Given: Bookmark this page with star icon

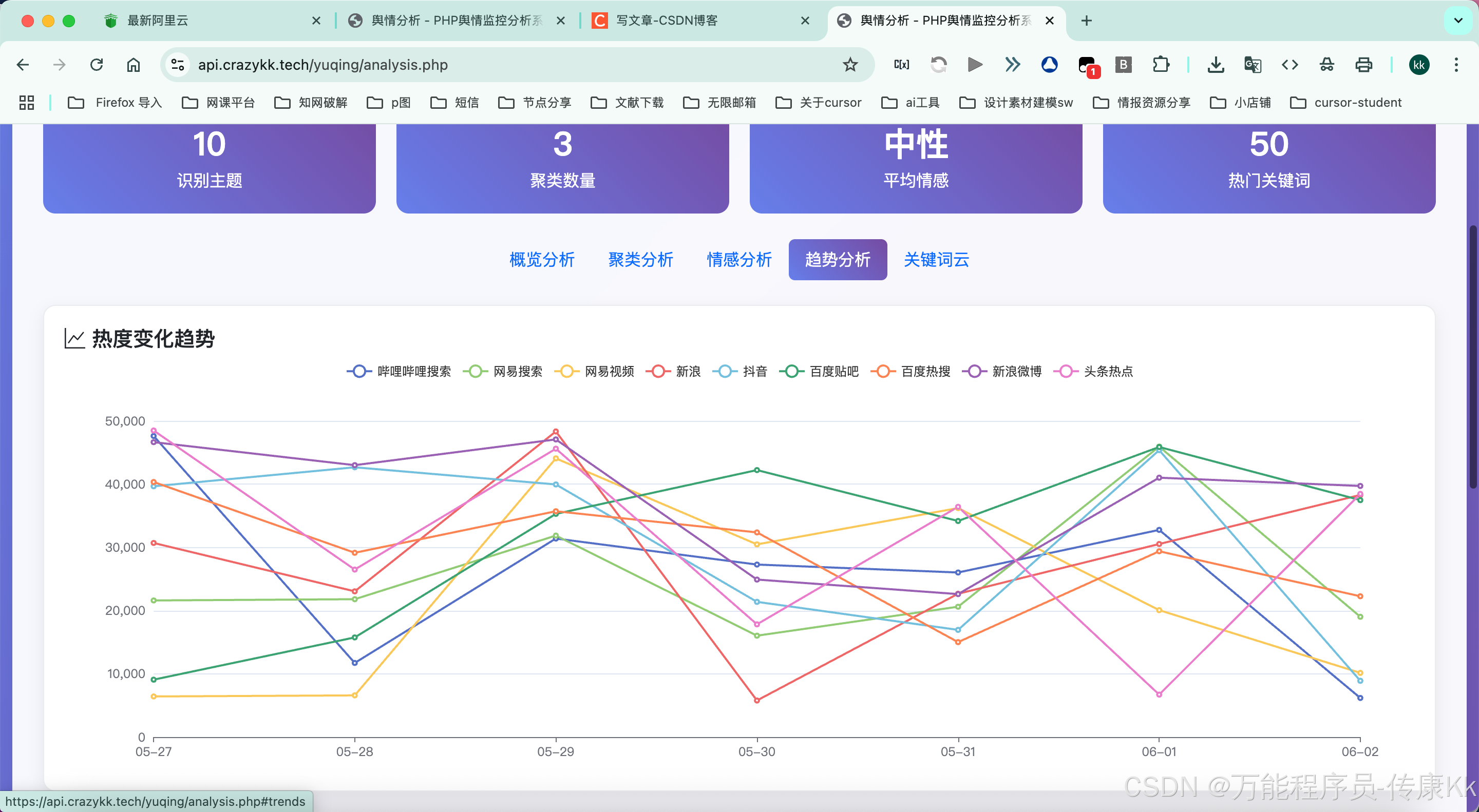Looking at the screenshot, I should pyautogui.click(x=850, y=65).
